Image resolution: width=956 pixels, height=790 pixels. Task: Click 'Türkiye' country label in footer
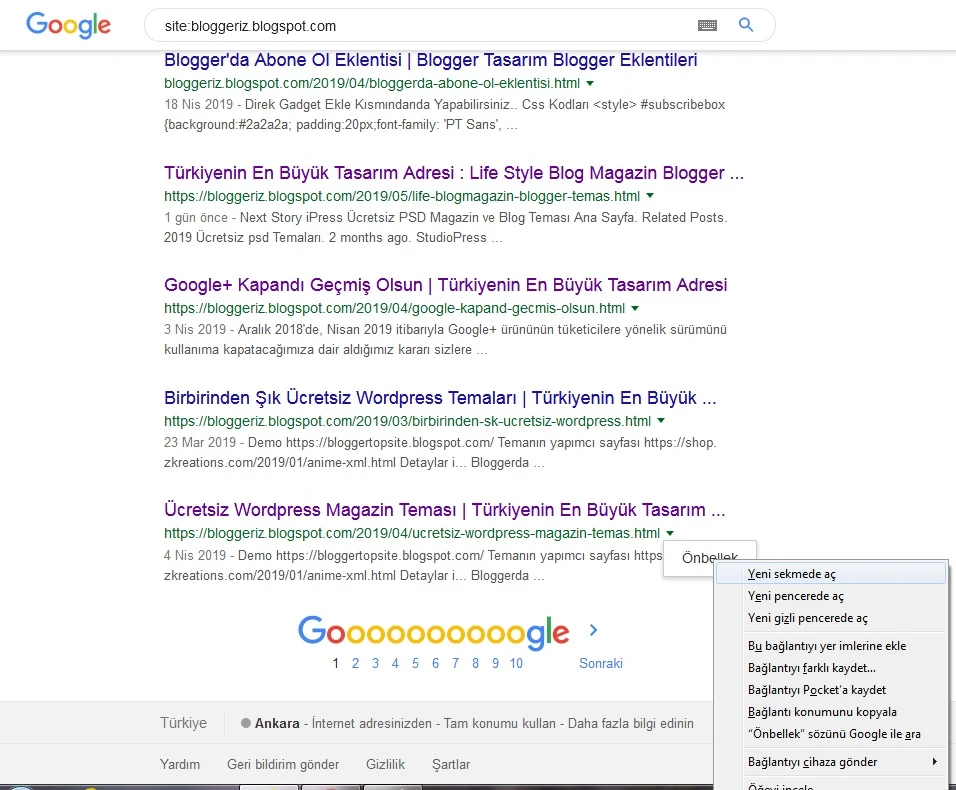click(x=184, y=723)
